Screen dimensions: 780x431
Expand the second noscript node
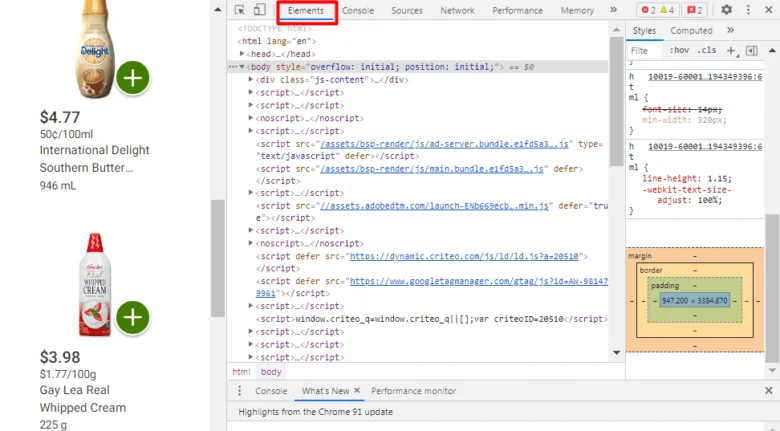pos(251,243)
